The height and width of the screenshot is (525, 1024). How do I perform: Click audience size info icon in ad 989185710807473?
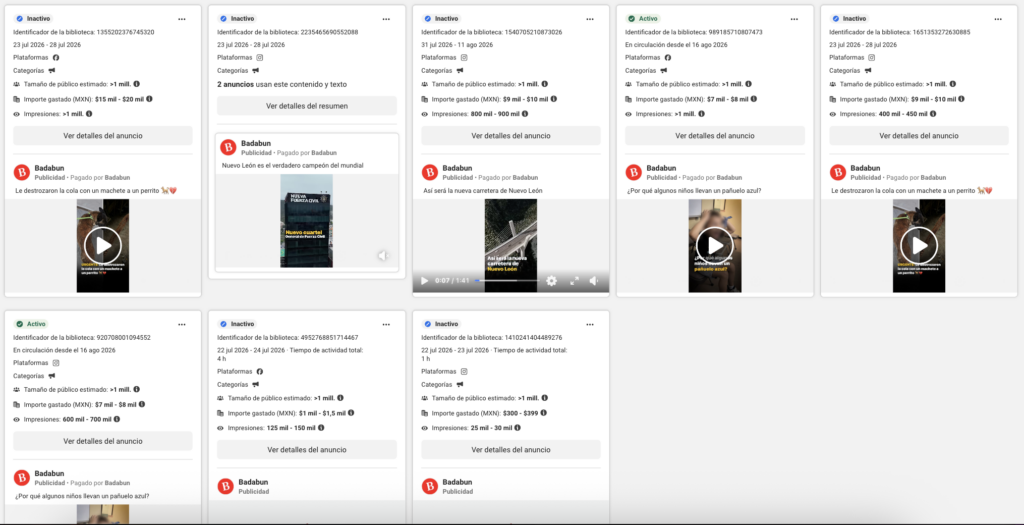pyautogui.click(x=748, y=84)
